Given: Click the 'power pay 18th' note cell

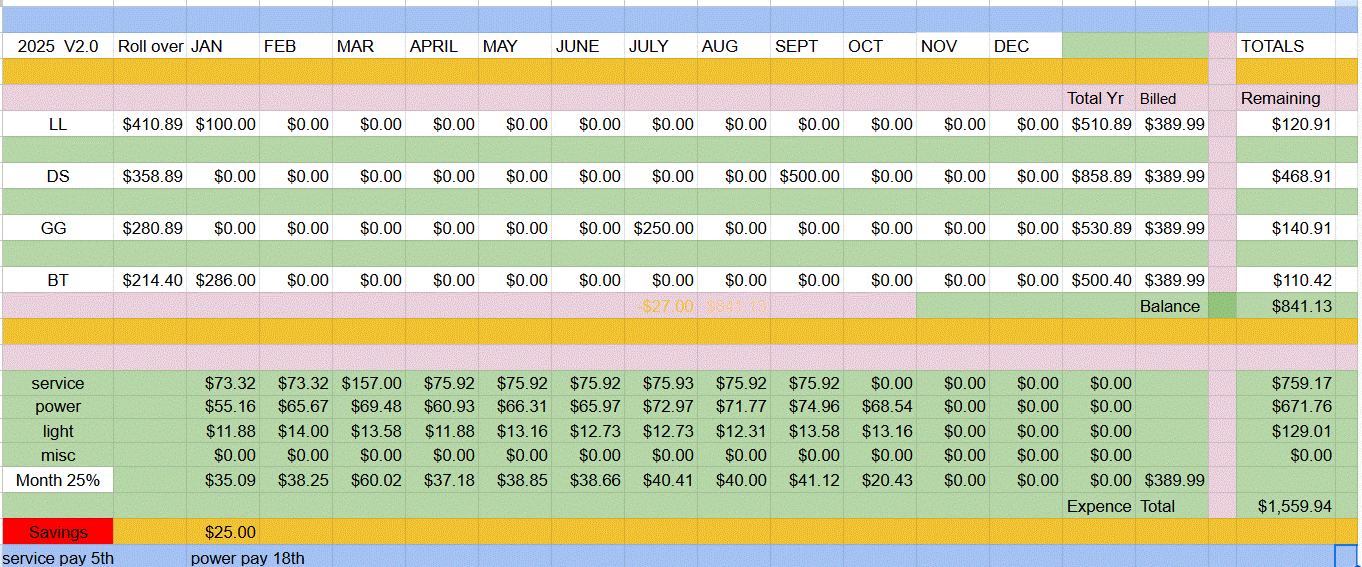Looking at the screenshot, I should [248, 558].
